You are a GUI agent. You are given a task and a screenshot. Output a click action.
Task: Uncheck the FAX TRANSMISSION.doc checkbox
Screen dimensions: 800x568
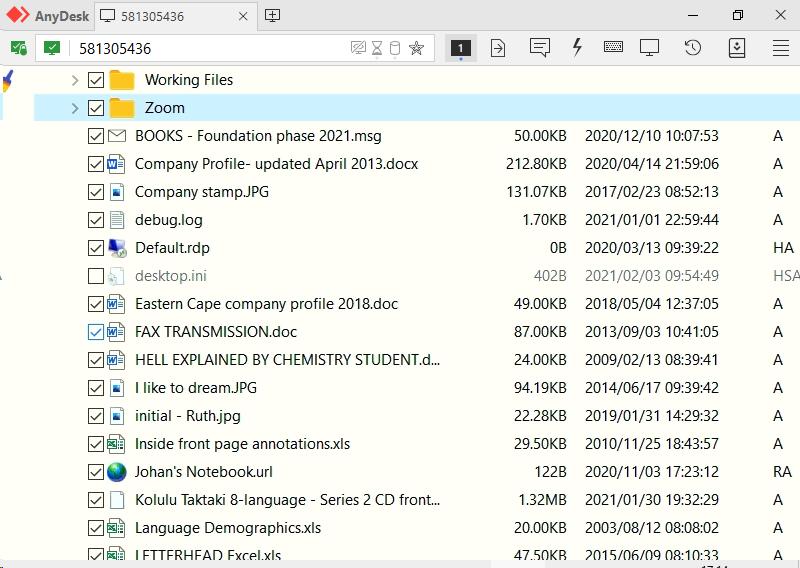pyautogui.click(x=96, y=332)
